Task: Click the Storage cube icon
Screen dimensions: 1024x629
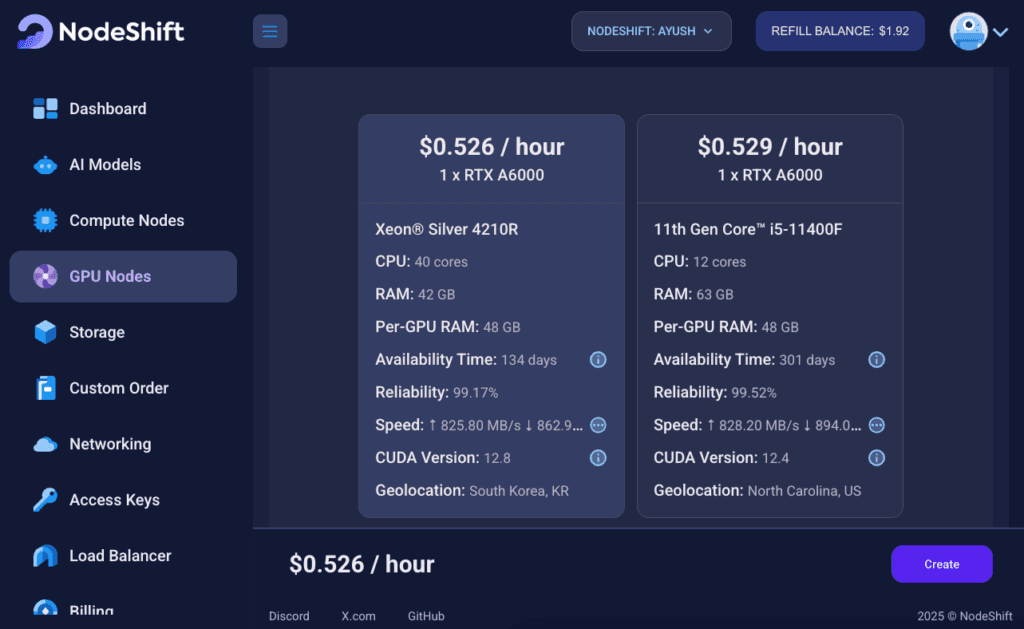Action: pyautogui.click(x=45, y=332)
